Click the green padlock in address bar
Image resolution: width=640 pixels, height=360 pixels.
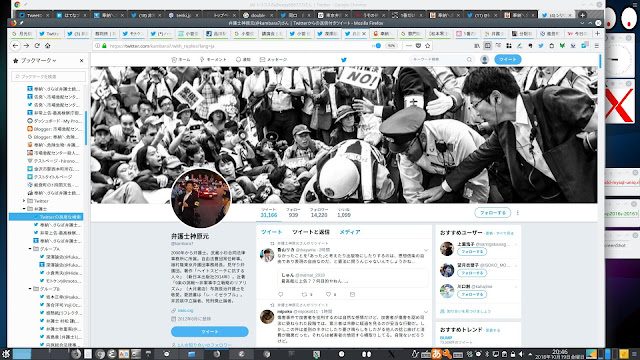104,46
